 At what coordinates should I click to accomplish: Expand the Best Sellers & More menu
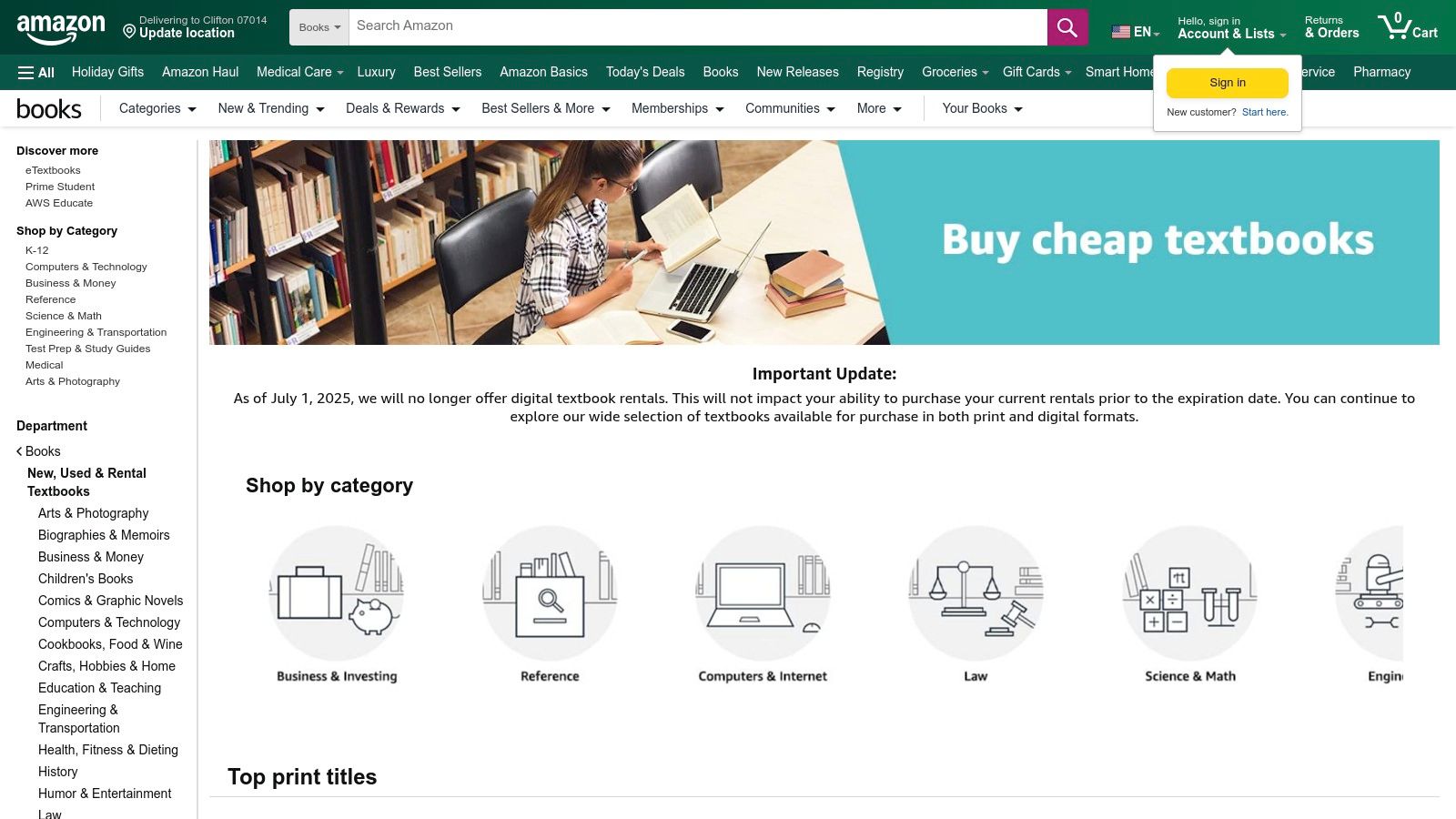click(x=546, y=108)
